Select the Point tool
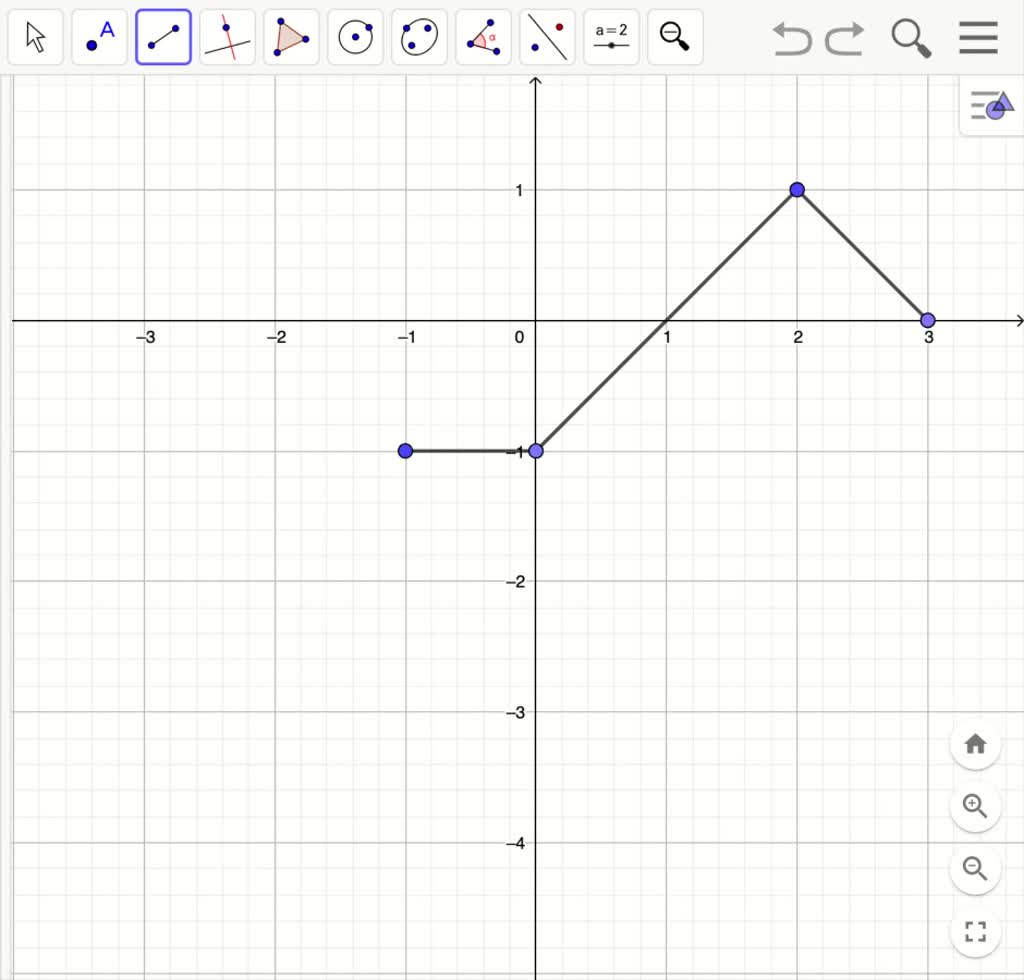The image size is (1024, 980). click(x=99, y=36)
